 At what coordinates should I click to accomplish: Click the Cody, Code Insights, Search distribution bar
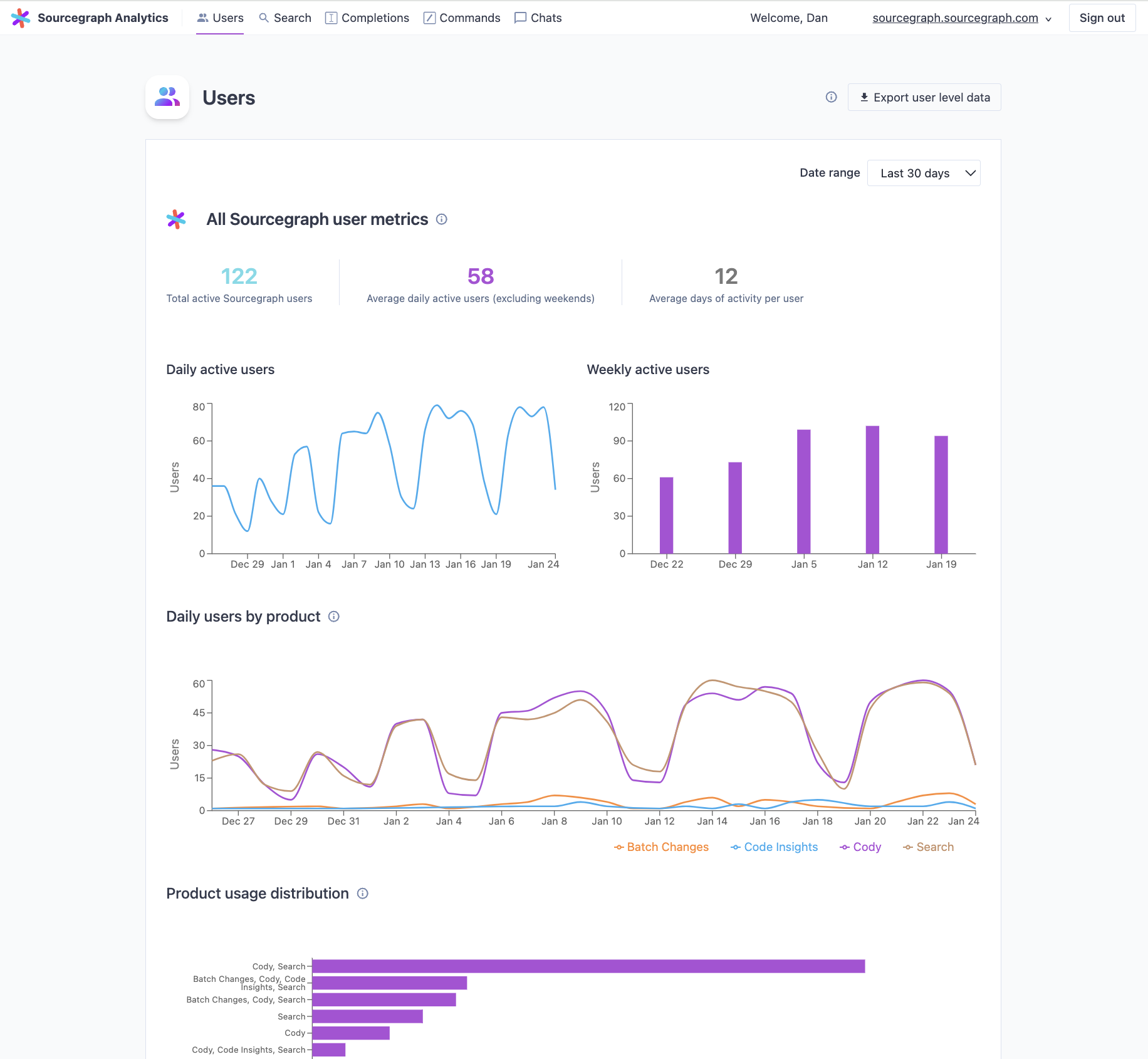click(329, 1050)
